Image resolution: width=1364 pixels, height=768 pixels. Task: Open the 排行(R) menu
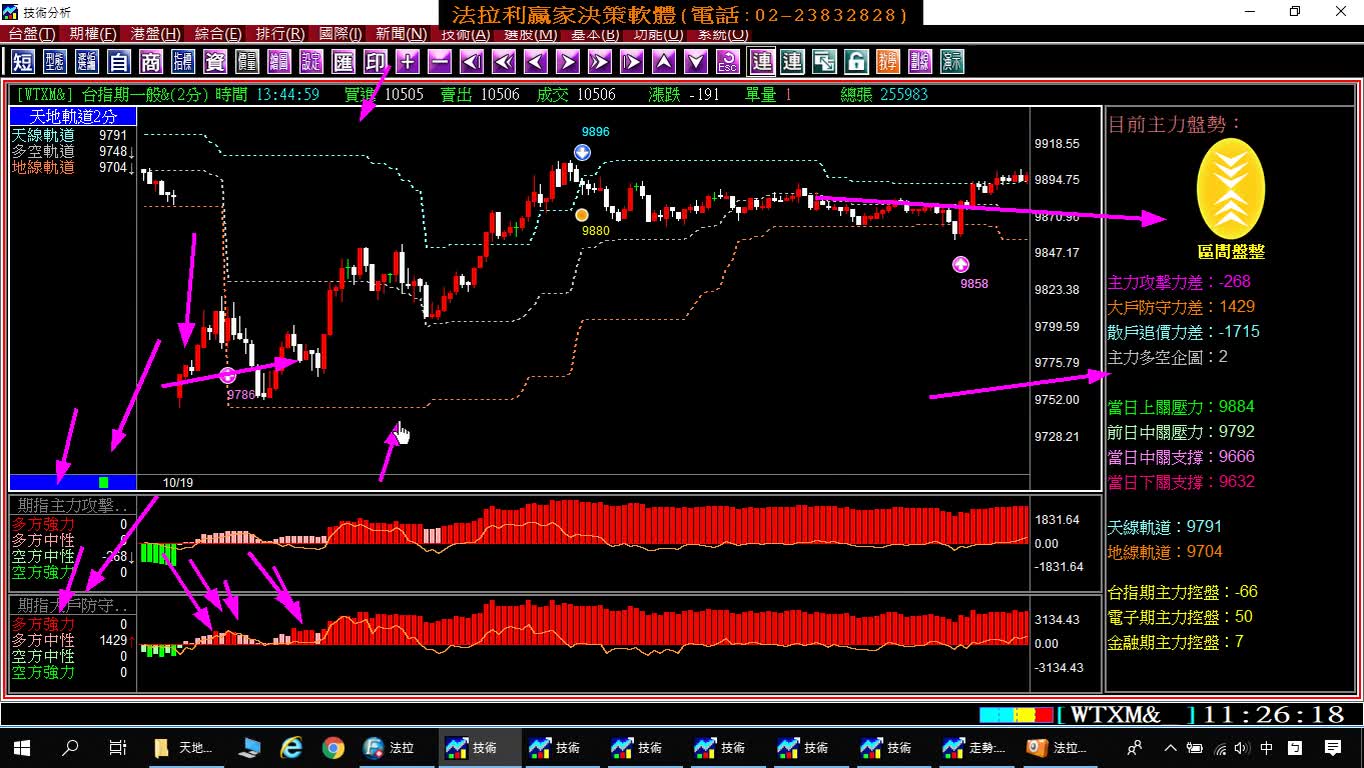coord(280,34)
